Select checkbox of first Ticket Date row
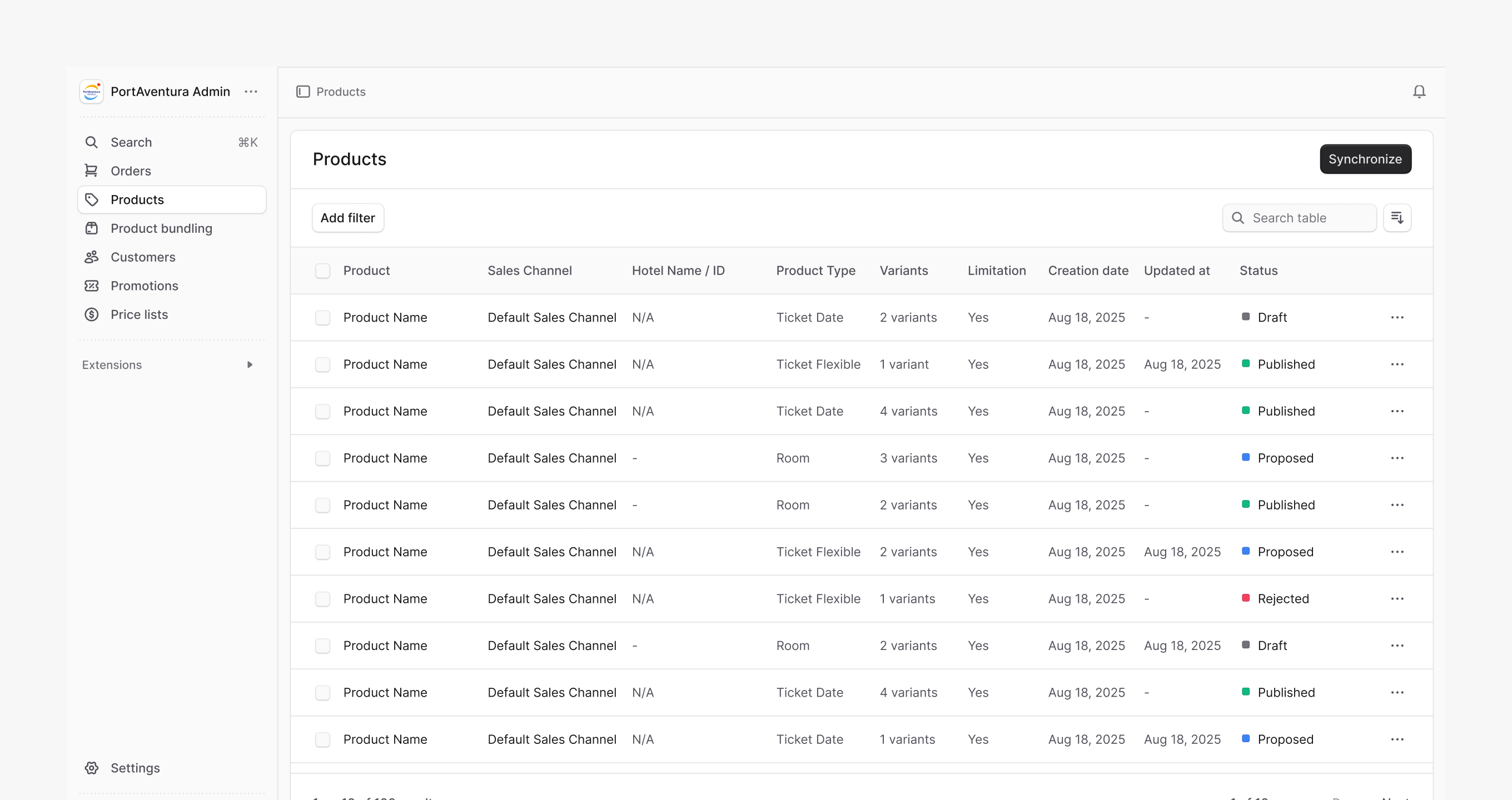Screen dimensions: 1512x800 tap(322, 317)
